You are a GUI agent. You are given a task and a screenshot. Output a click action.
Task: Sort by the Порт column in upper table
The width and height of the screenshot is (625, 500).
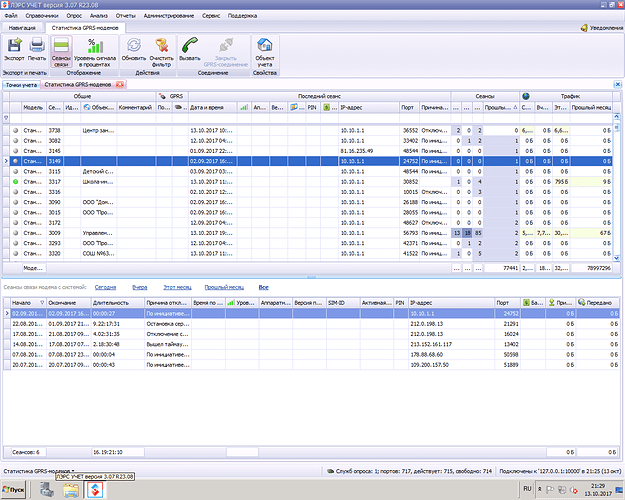click(409, 108)
